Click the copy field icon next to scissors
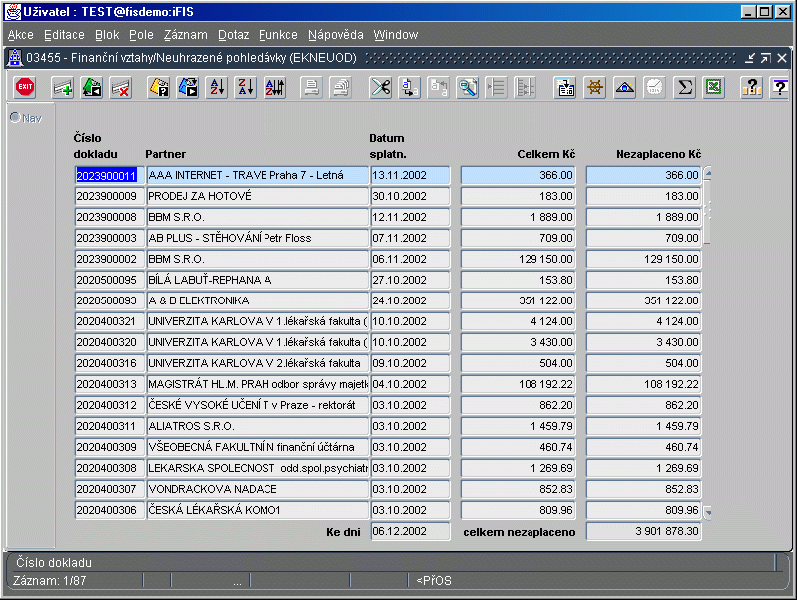The image size is (797, 600). point(410,87)
